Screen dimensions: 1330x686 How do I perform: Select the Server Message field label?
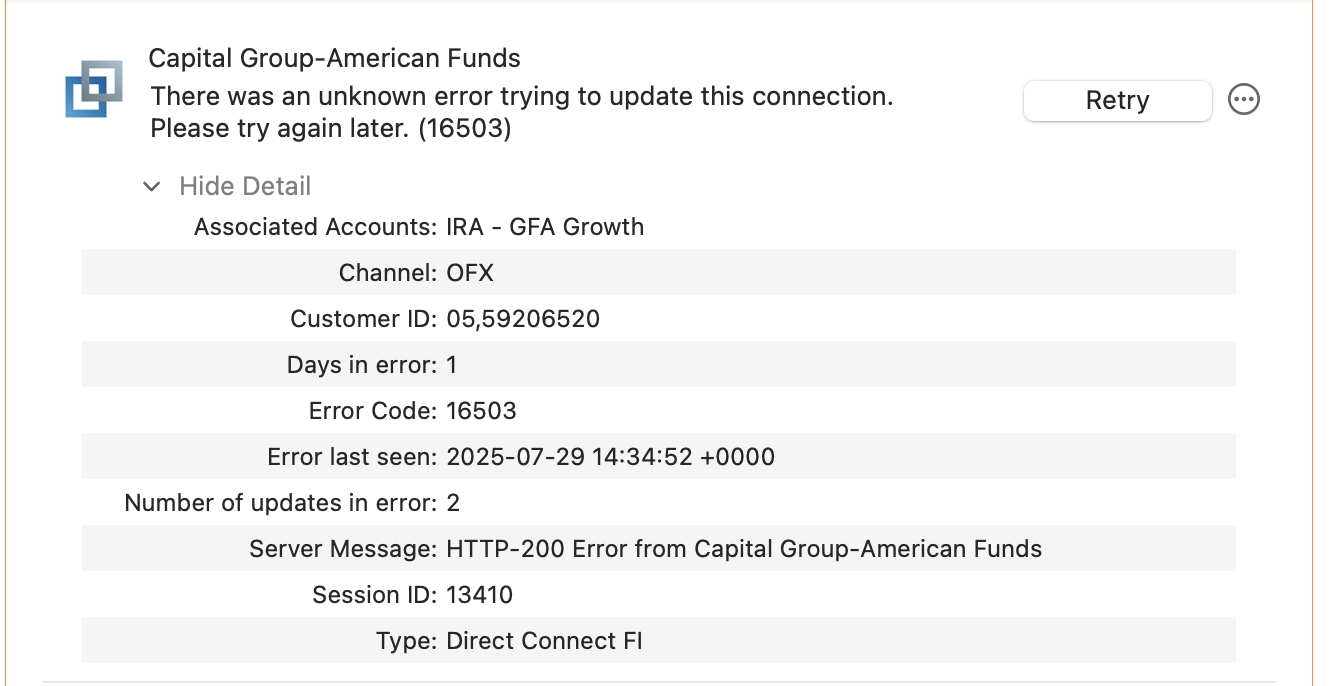343,549
